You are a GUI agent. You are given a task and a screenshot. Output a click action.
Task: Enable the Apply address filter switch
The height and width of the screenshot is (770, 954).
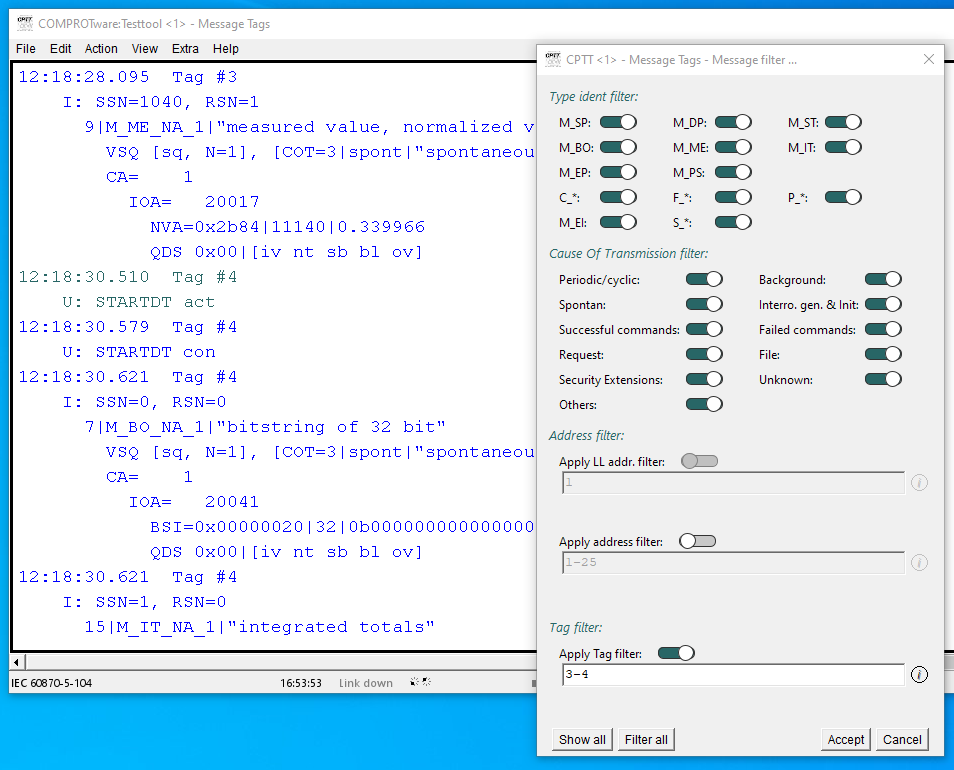pos(698,541)
